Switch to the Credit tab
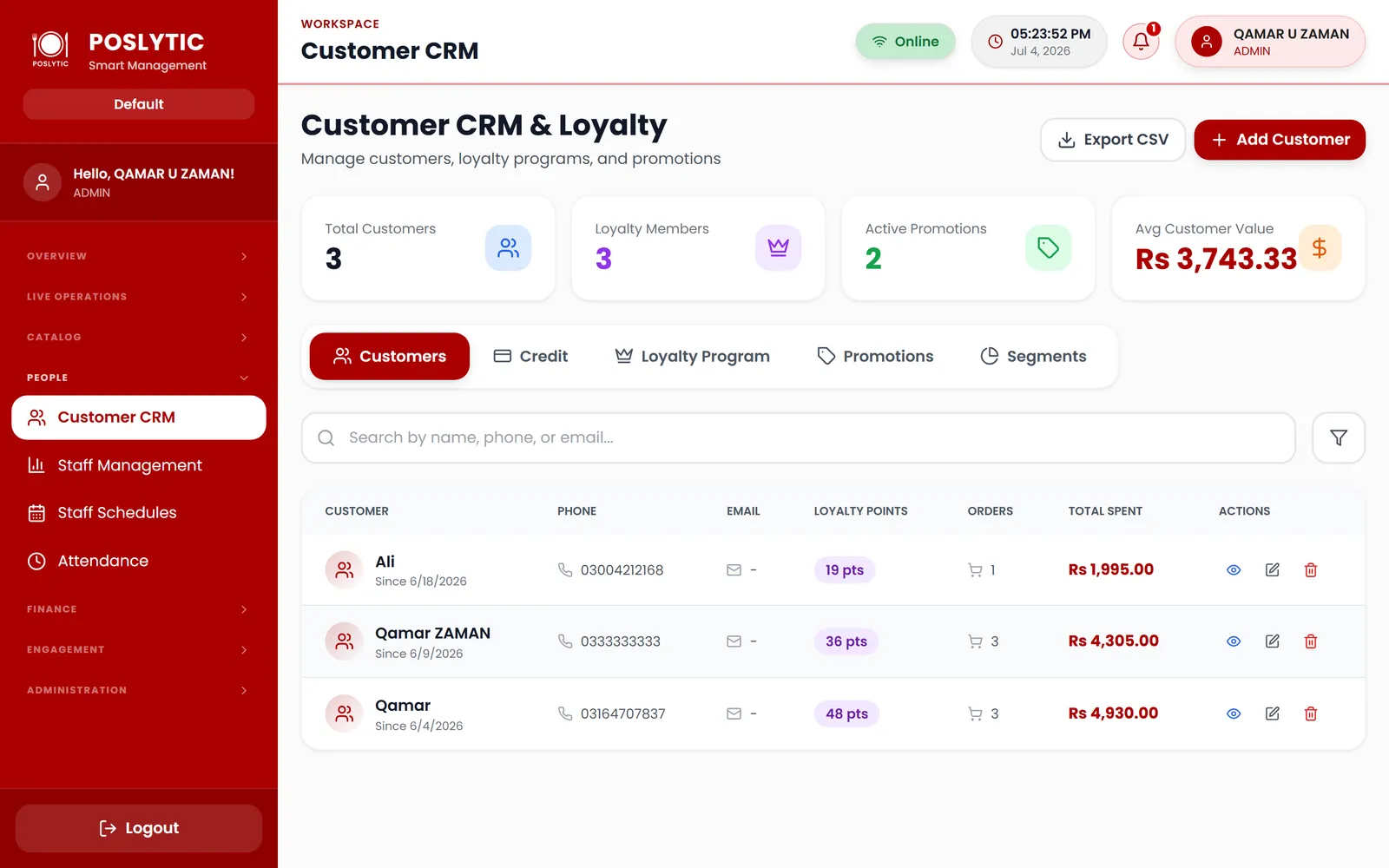This screenshot has width=1389, height=868. pyautogui.click(x=530, y=356)
